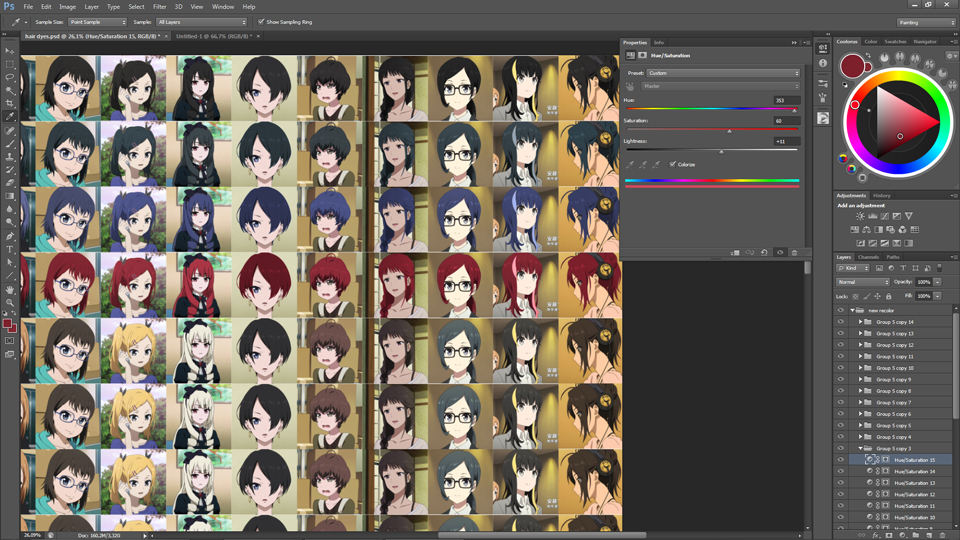Select the Hand tool
The image size is (960, 540).
click(x=10, y=290)
